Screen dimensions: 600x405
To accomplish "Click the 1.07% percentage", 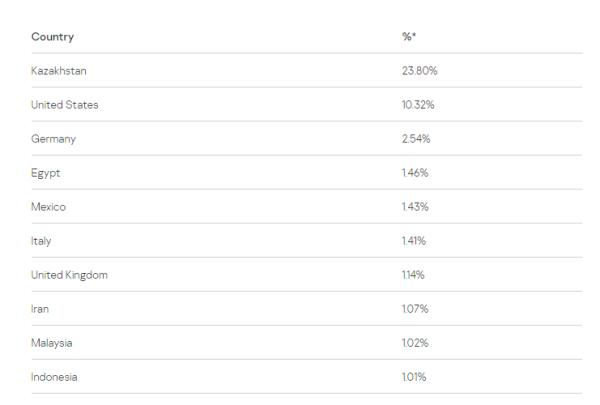I will point(415,309).
